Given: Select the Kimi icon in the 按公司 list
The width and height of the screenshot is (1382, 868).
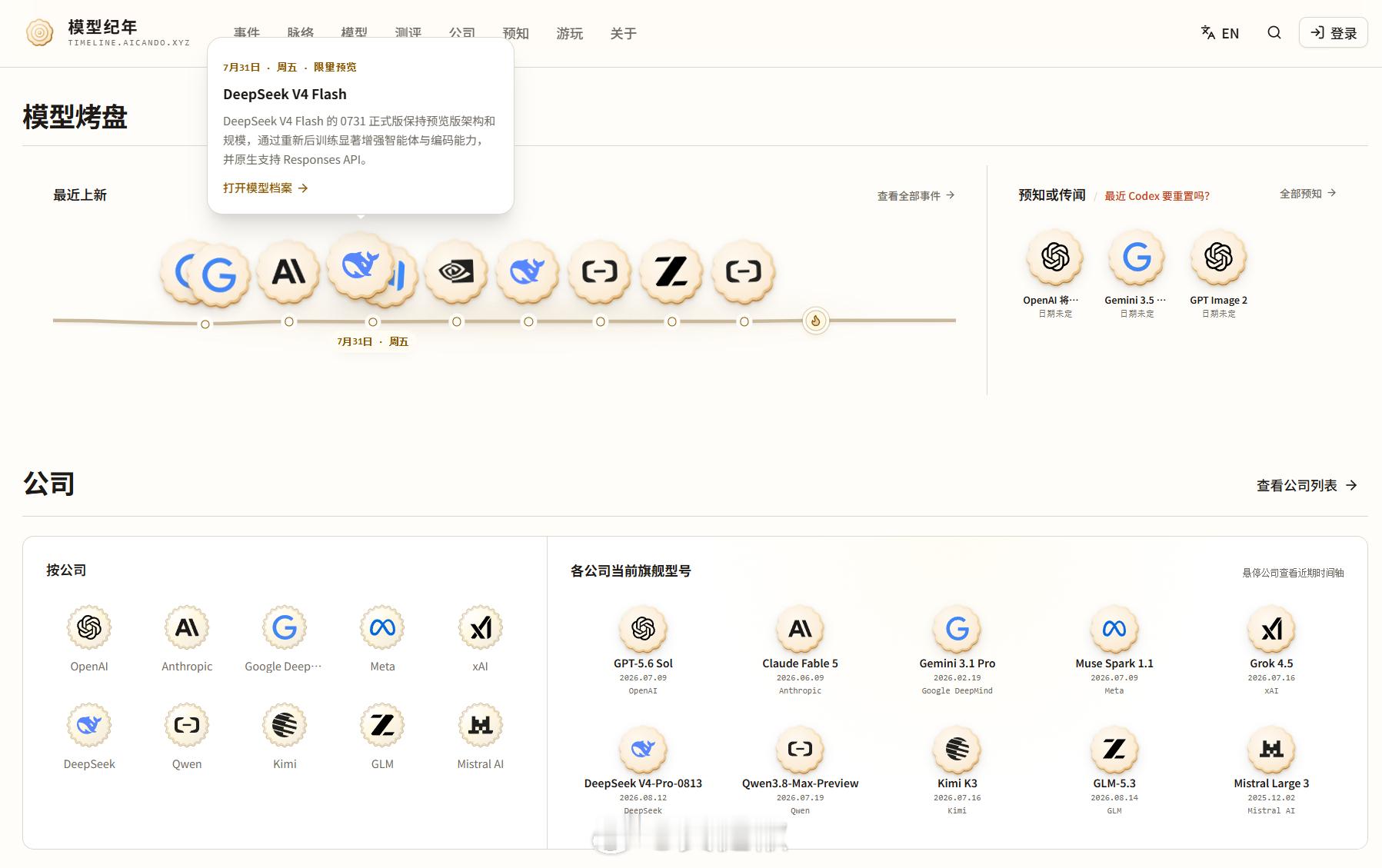Looking at the screenshot, I should point(285,725).
